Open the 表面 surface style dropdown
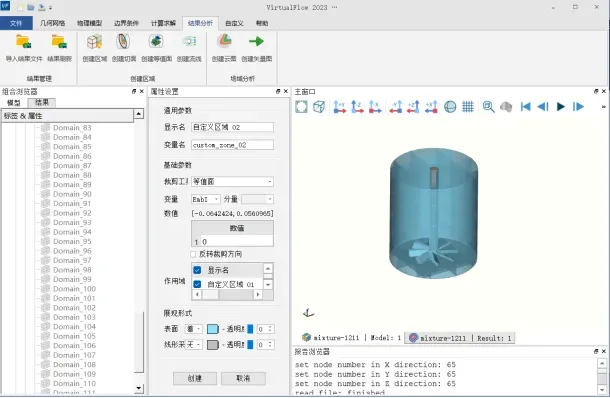Image resolution: width=610 pixels, height=398 pixels. point(193,329)
